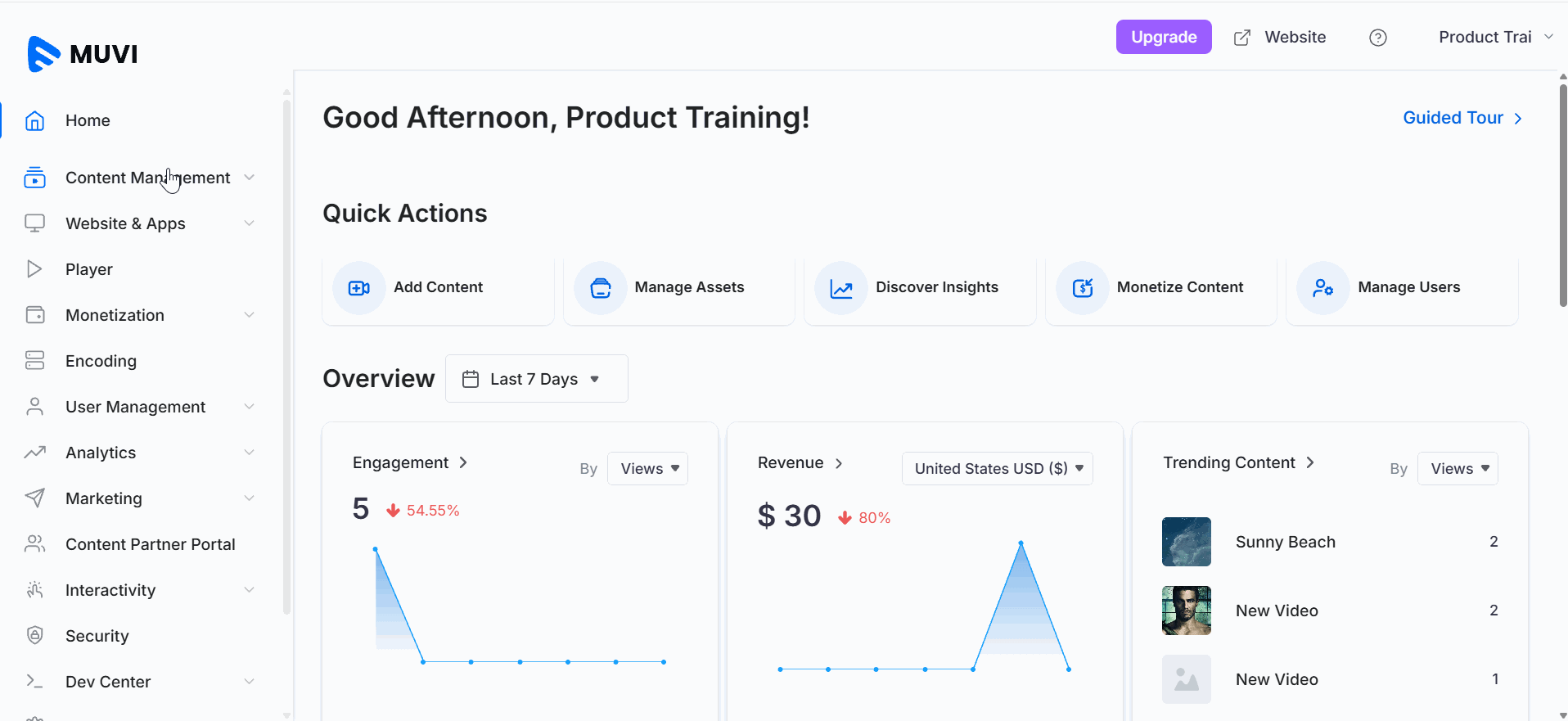Open the Engagement Views dropdown
Screen dimensions: 1568x721
[x=647, y=469]
